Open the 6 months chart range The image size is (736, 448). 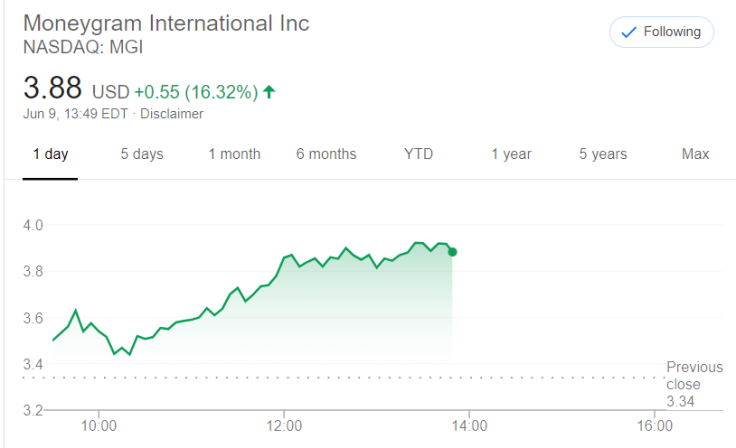(x=326, y=154)
